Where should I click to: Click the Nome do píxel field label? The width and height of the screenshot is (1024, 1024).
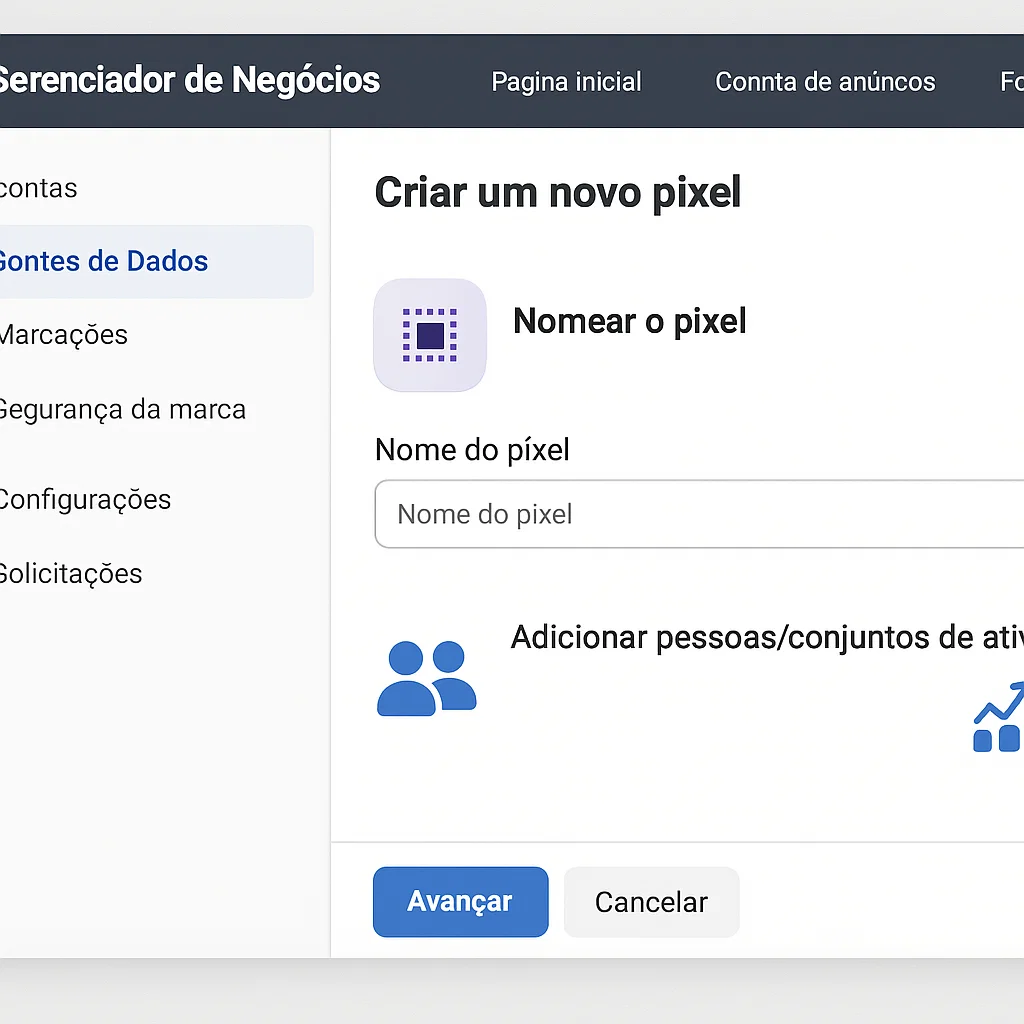coord(472,450)
